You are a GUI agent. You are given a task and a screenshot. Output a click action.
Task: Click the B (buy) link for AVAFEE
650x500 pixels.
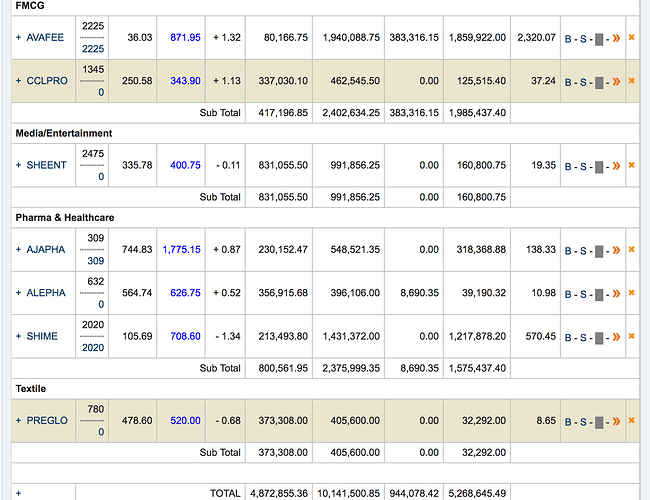click(568, 39)
